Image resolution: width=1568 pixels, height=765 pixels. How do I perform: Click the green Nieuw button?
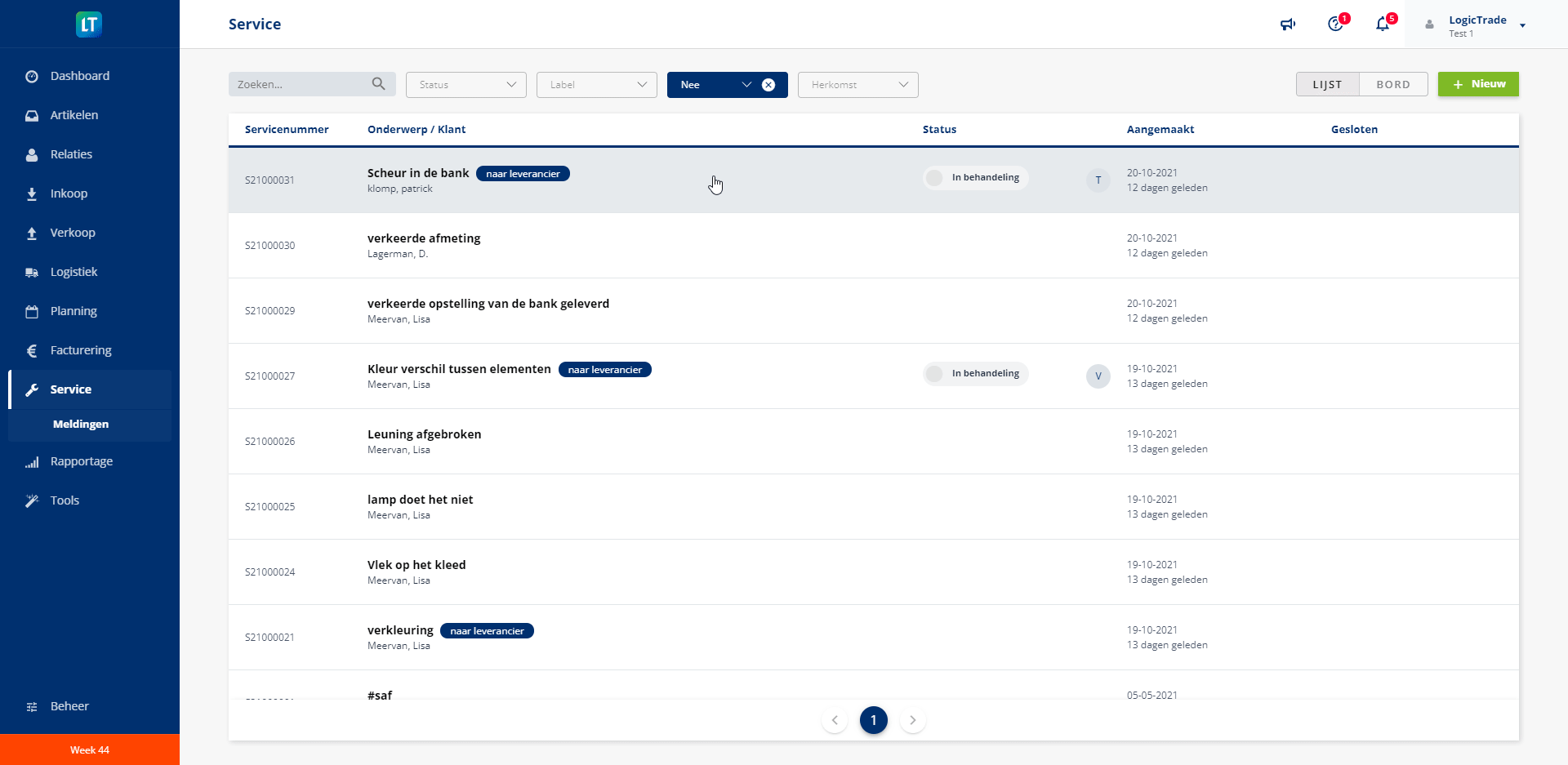[x=1477, y=84]
